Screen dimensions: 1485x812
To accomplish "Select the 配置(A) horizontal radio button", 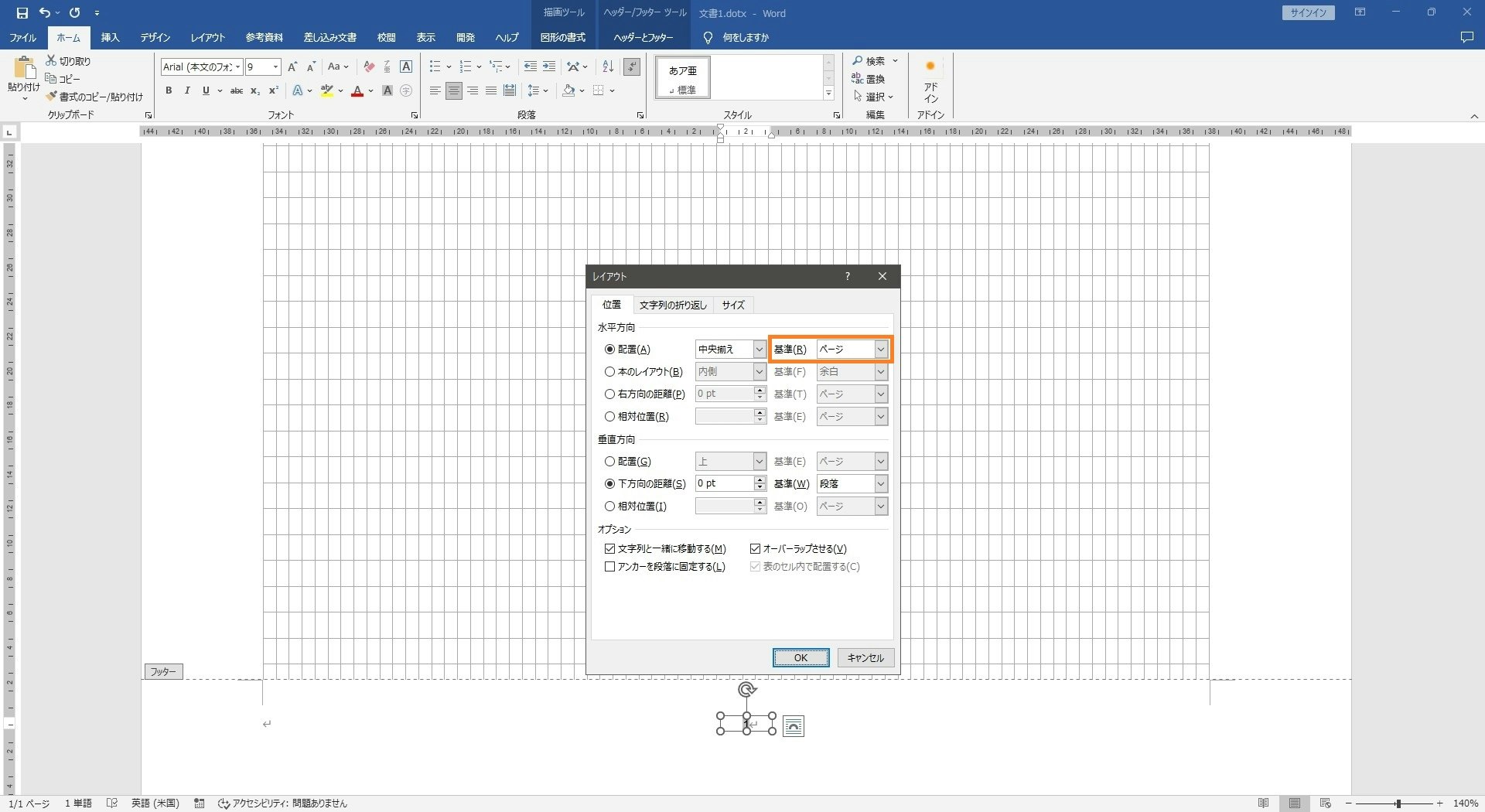I will [x=609, y=350].
